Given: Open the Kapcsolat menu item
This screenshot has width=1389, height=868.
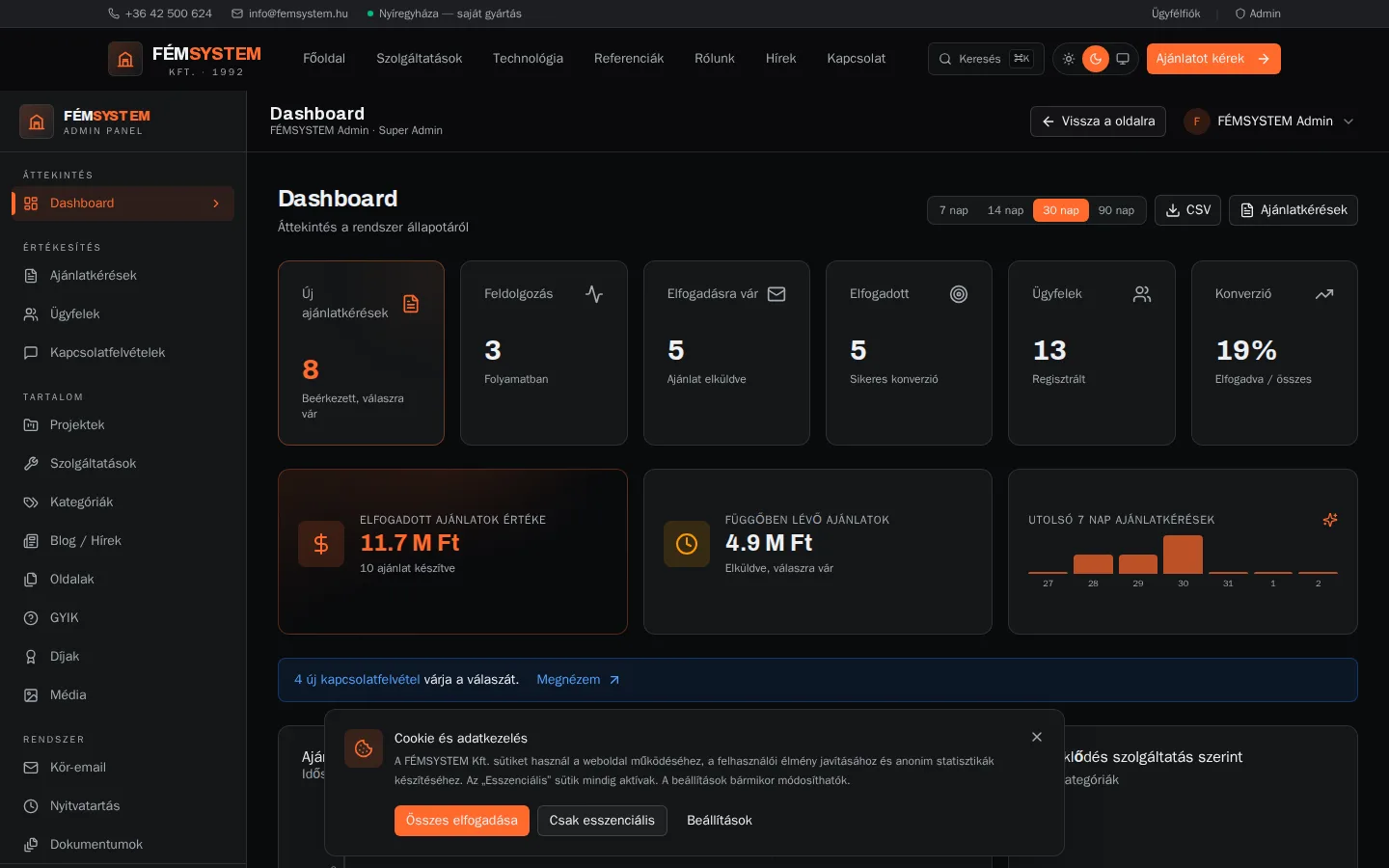Looking at the screenshot, I should (x=857, y=59).
